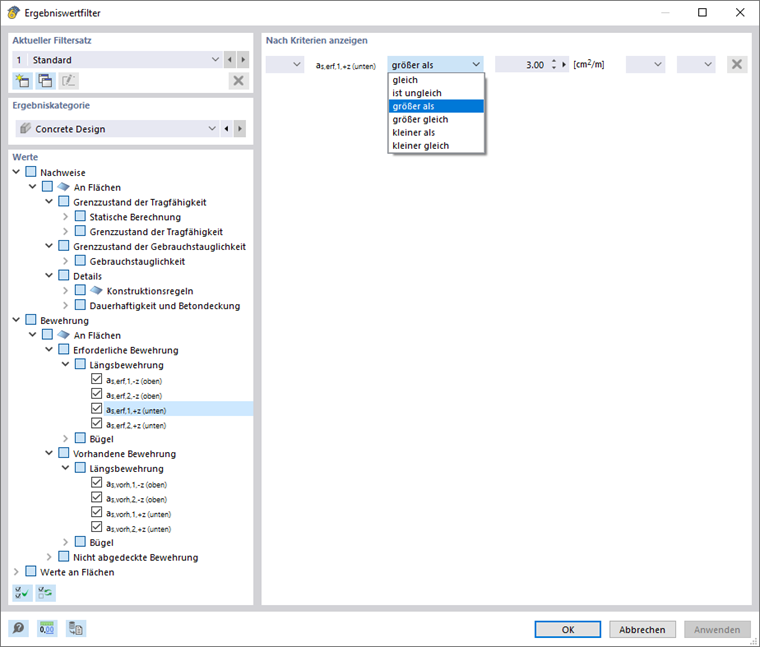
Task: Toggle as,vorh,2,+z (unten) checkbox
Action: coord(96,527)
